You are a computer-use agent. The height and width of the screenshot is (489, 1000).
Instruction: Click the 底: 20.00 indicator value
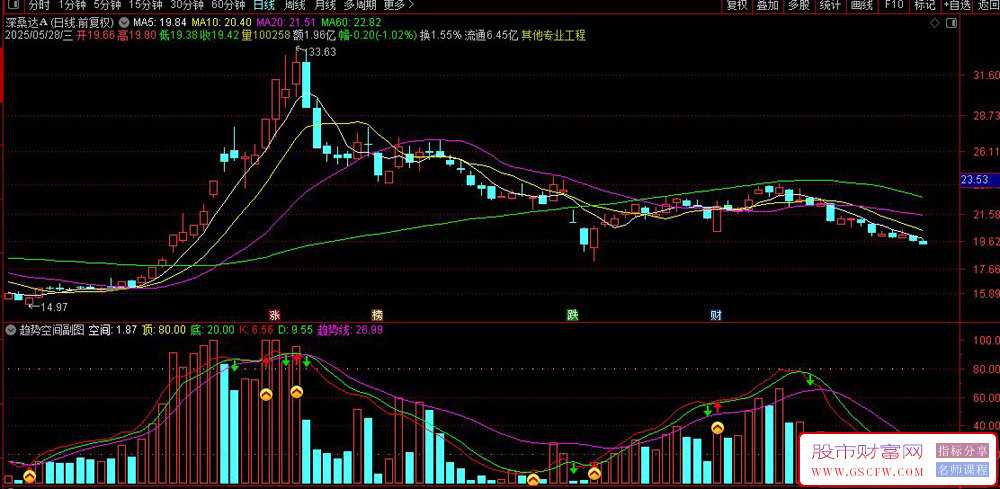pyautogui.click(x=212, y=330)
